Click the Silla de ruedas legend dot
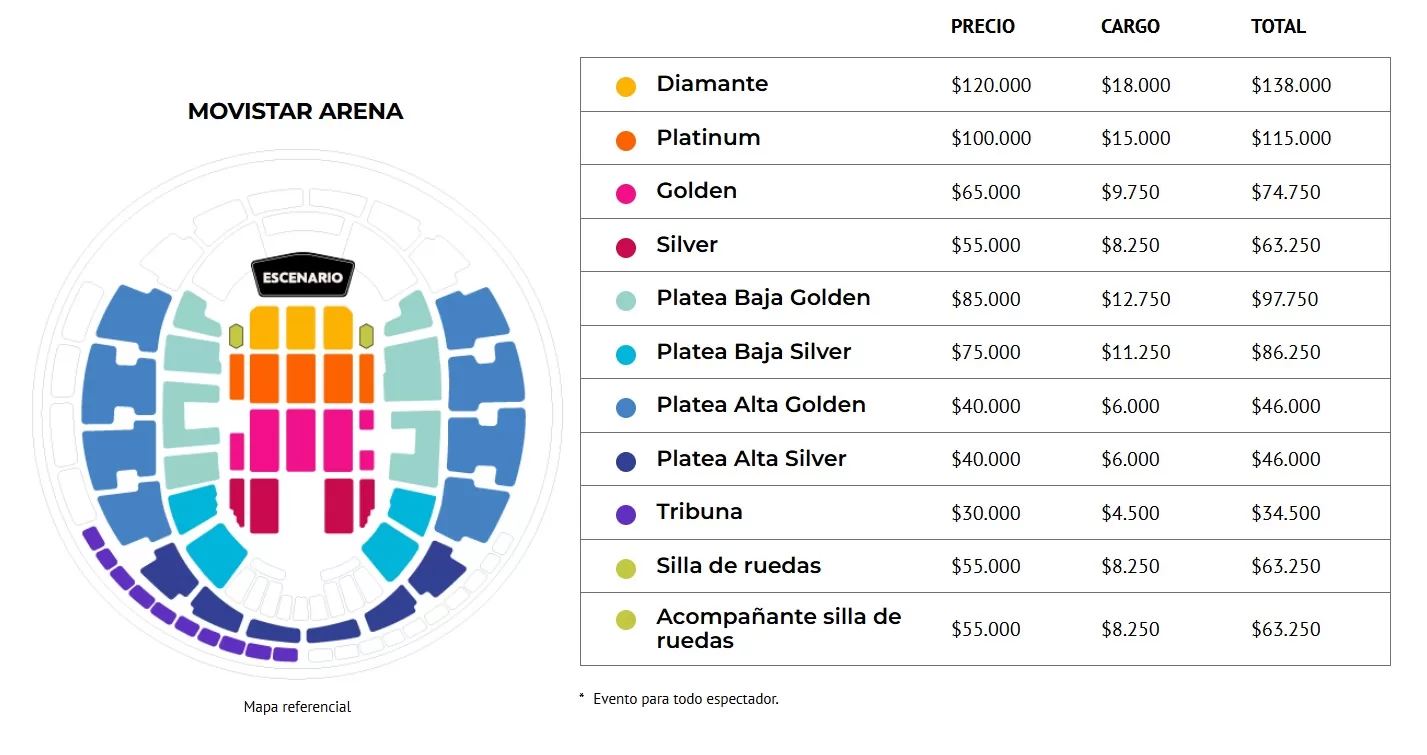Screen dimensions: 1427x755 pos(626,569)
